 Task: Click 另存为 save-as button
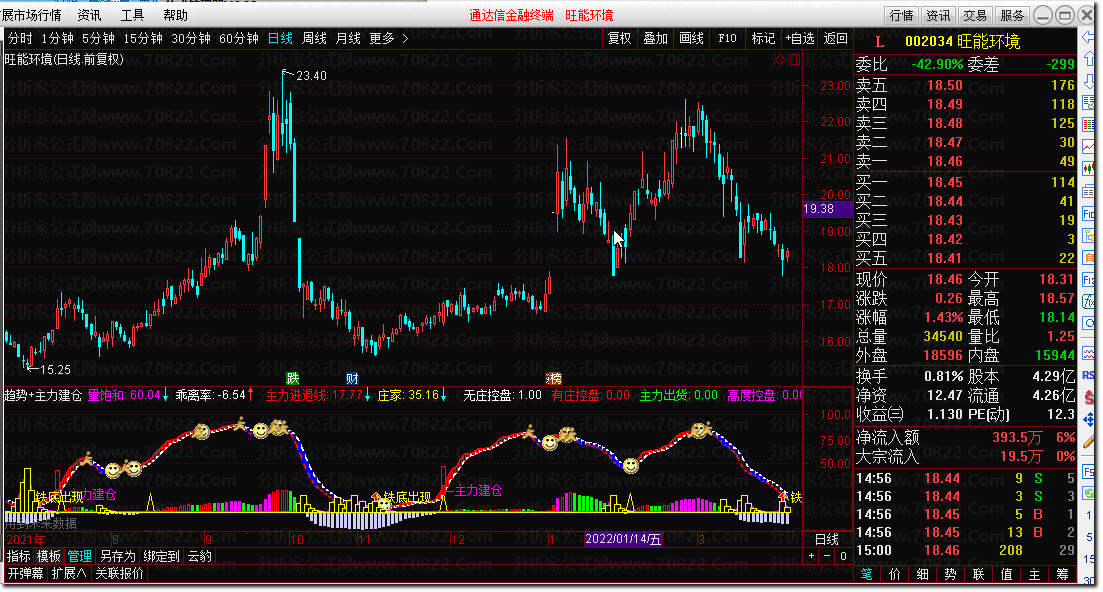pos(117,556)
